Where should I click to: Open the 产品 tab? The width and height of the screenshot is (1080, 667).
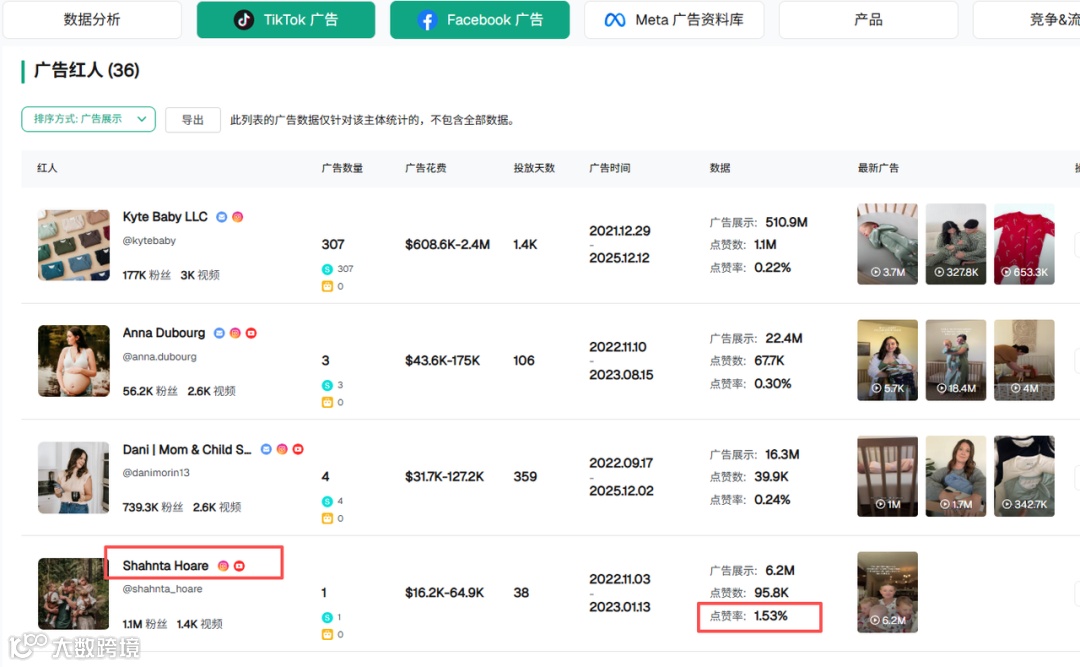(868, 20)
